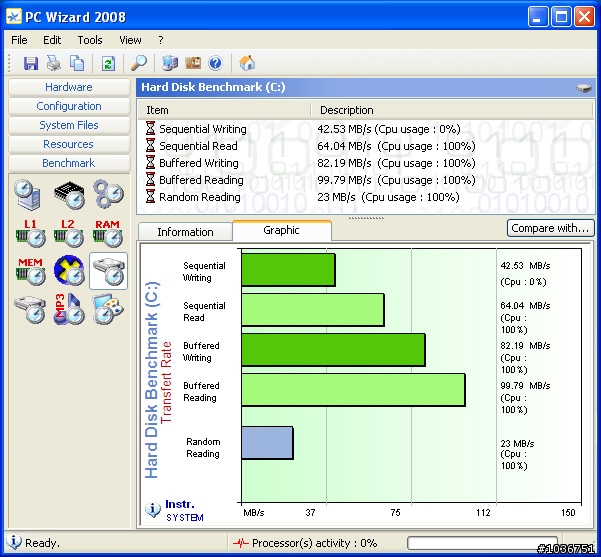Minimize the PC Wizard 2008 window
601x557 pixels.
click(538, 17)
